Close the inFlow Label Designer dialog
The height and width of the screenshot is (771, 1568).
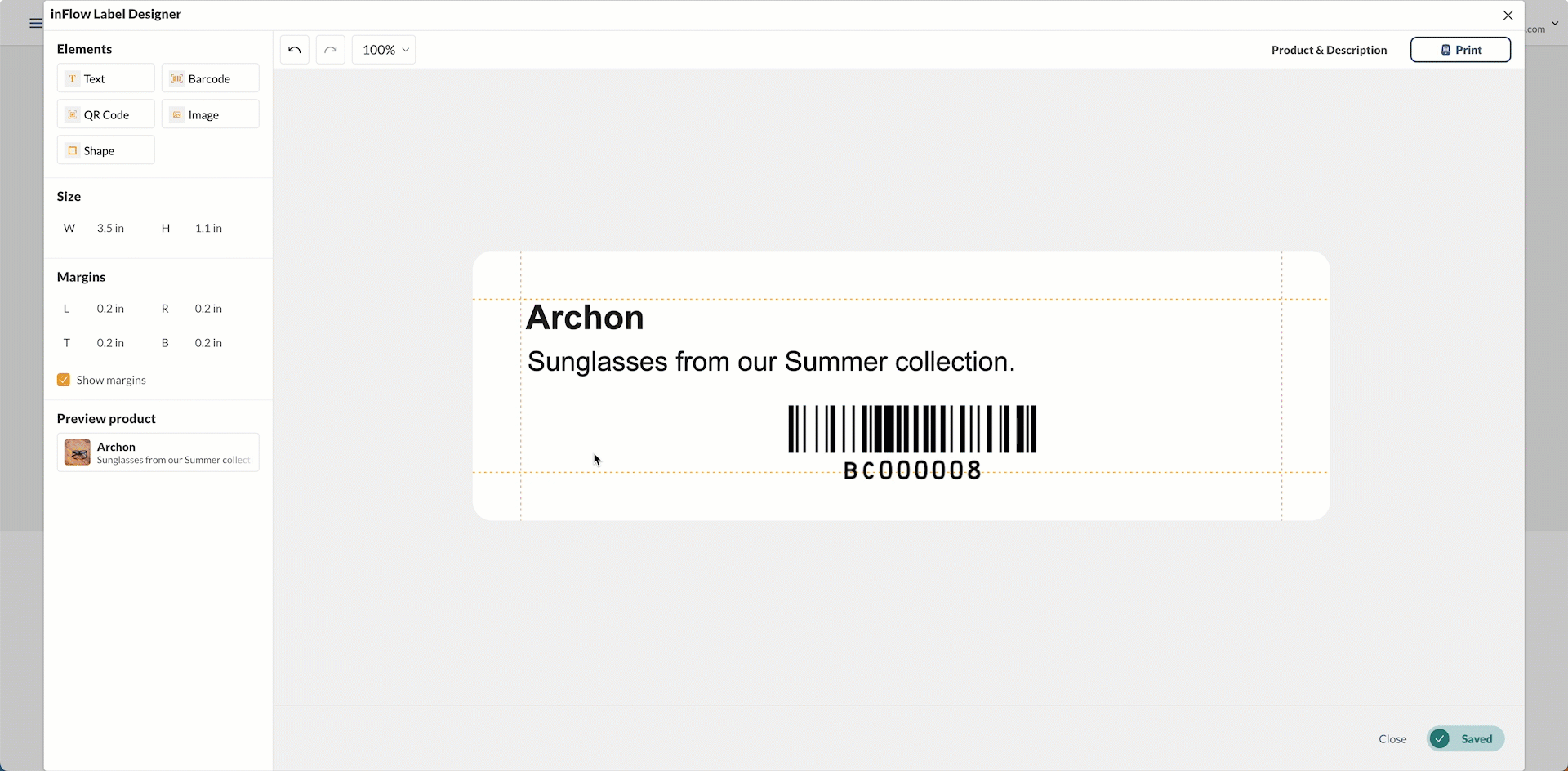pos(1508,15)
